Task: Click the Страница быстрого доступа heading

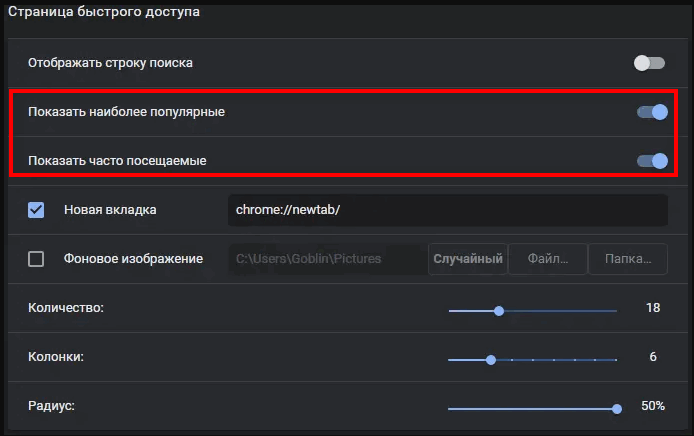Action: pyautogui.click(x=104, y=12)
